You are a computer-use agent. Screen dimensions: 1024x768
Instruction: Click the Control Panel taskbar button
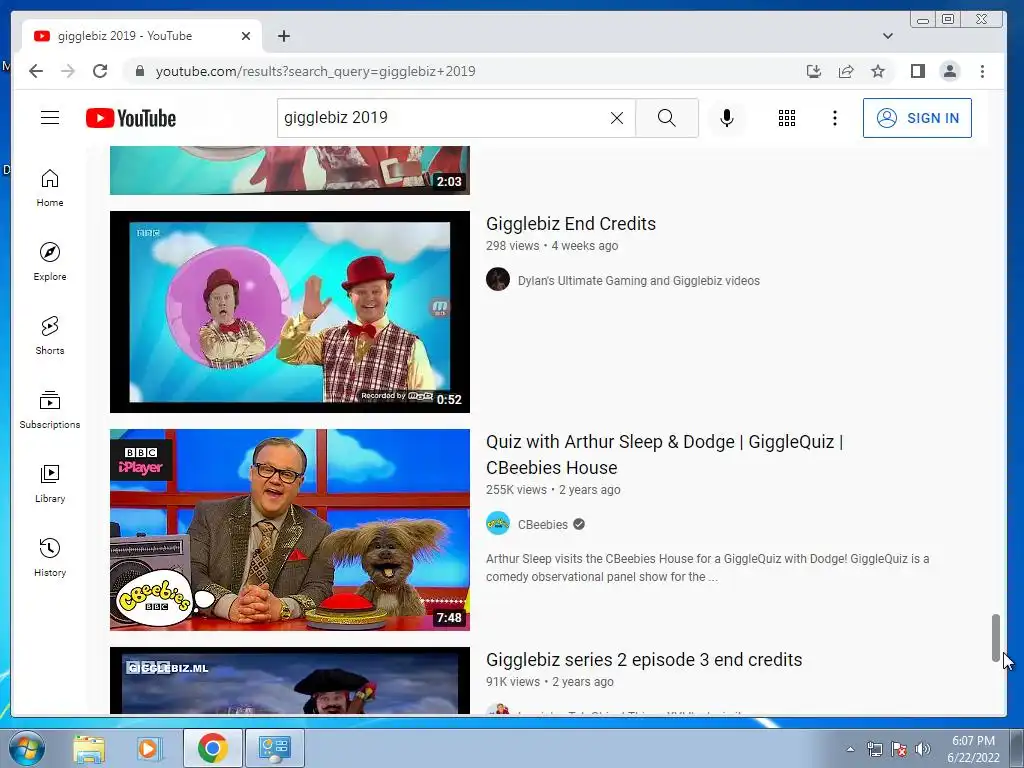(274, 748)
